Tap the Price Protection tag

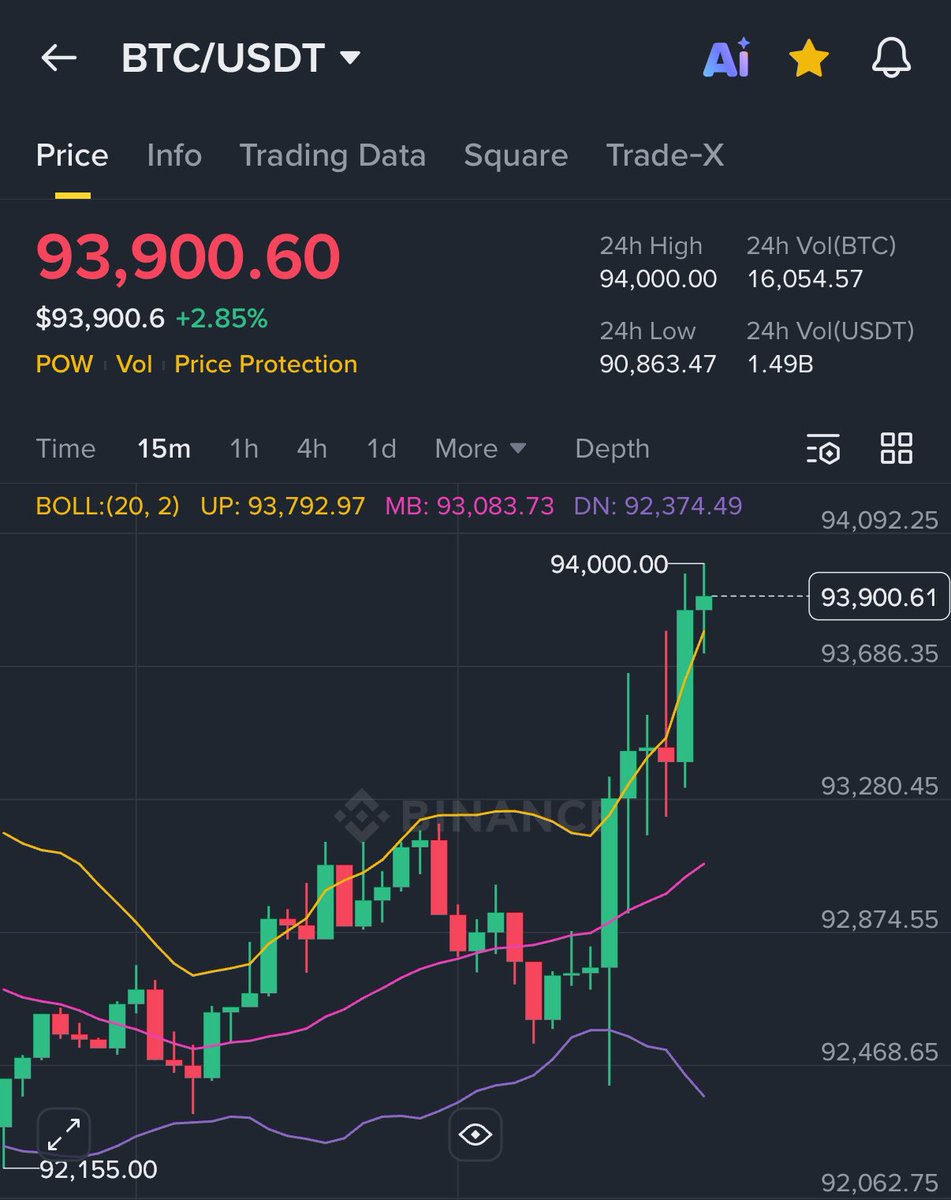pyautogui.click(x=266, y=364)
